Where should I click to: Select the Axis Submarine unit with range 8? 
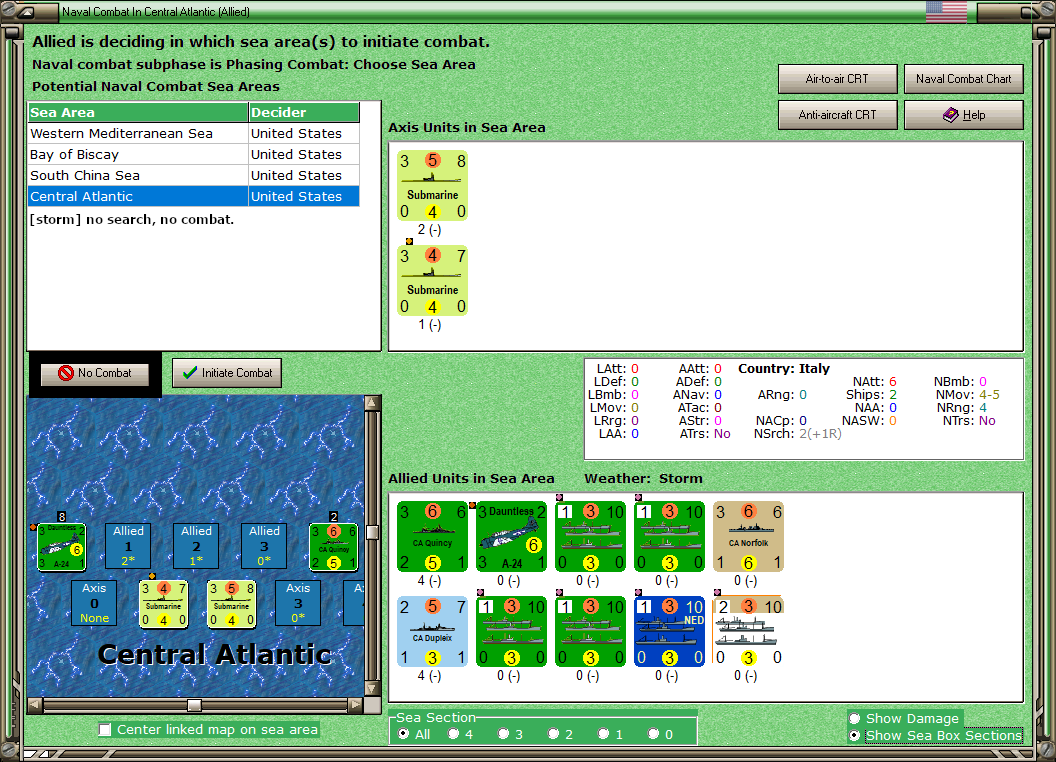click(x=432, y=186)
